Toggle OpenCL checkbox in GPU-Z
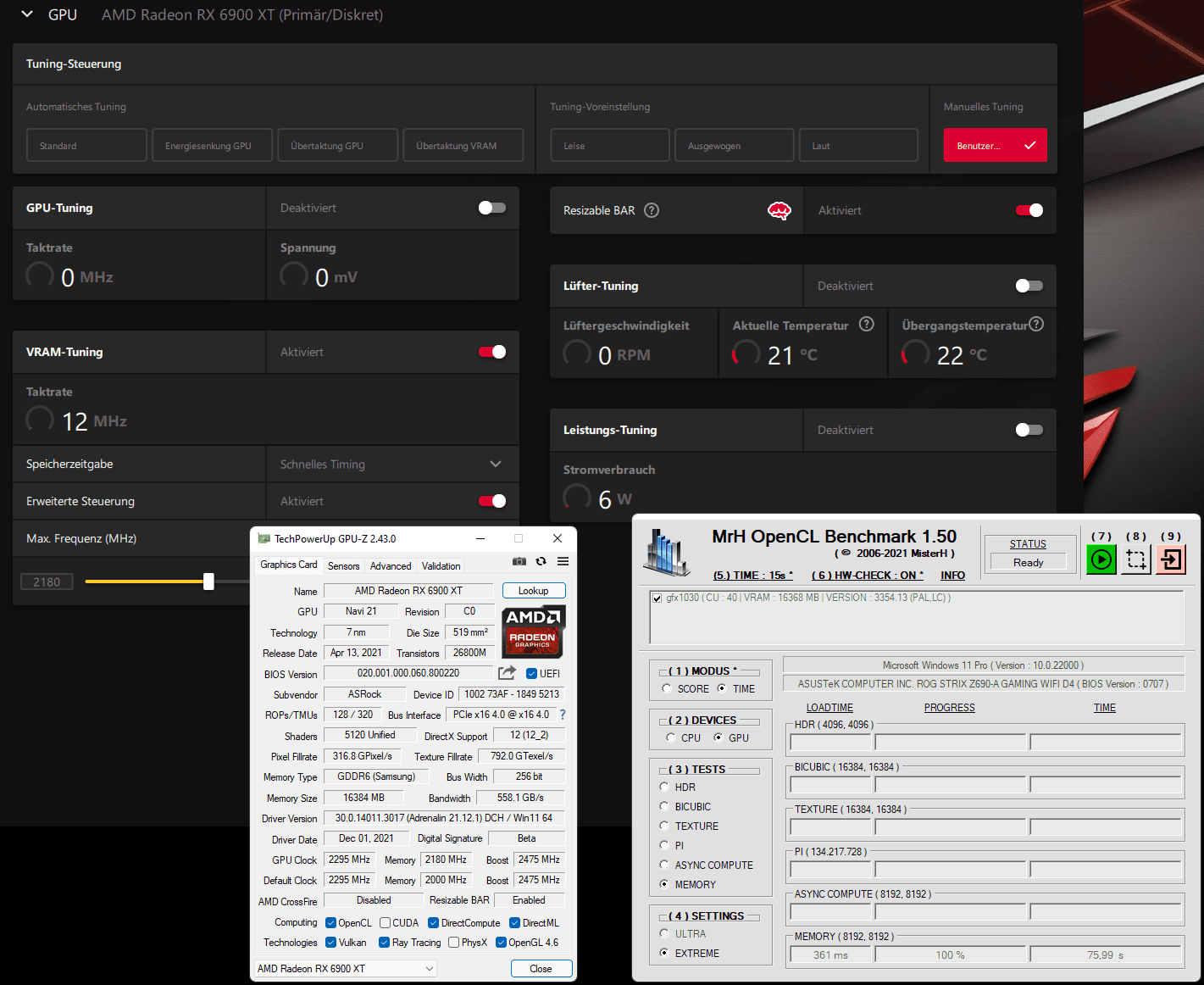The height and width of the screenshot is (985, 1204). (330, 923)
